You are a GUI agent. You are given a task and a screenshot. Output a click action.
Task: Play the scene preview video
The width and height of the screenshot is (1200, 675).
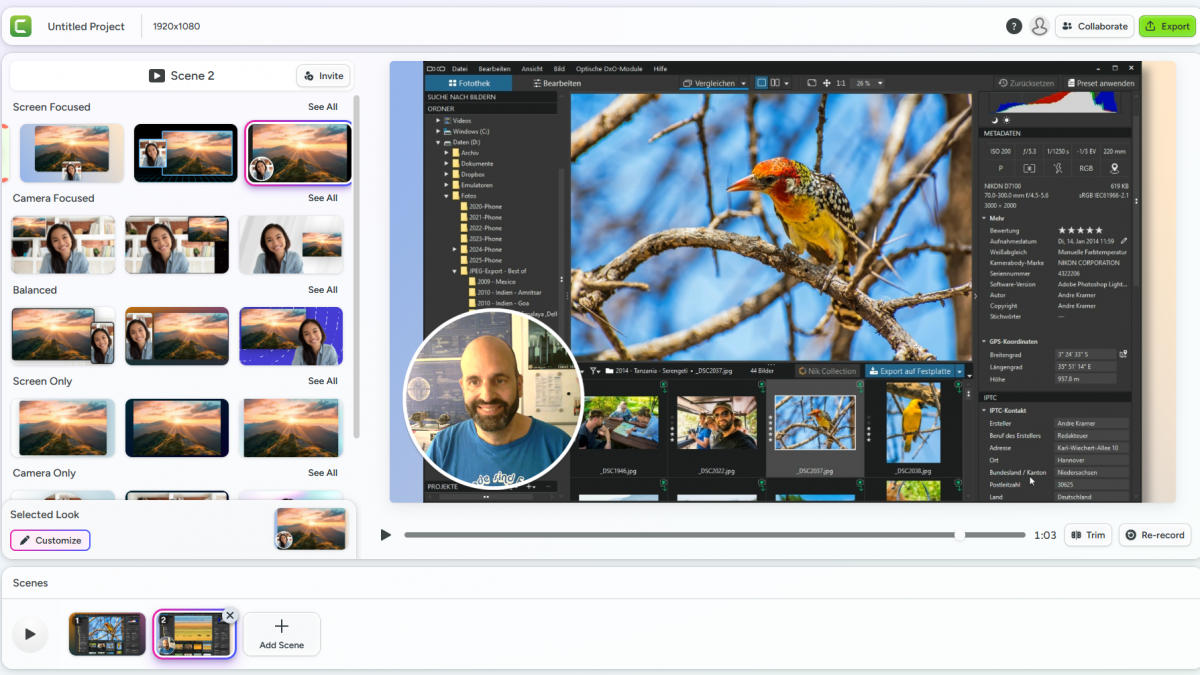point(386,535)
